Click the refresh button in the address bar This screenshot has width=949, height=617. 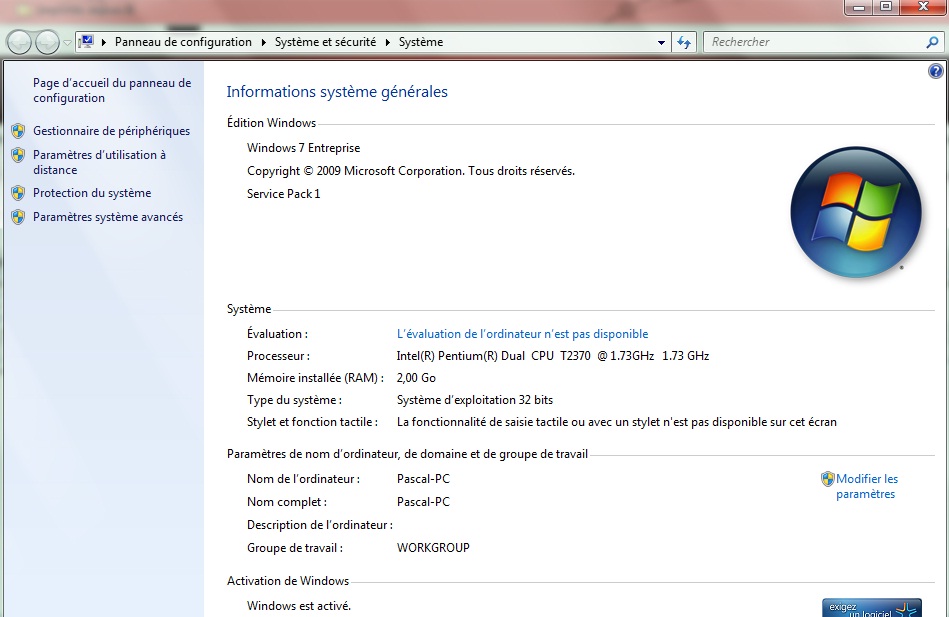pyautogui.click(x=684, y=42)
